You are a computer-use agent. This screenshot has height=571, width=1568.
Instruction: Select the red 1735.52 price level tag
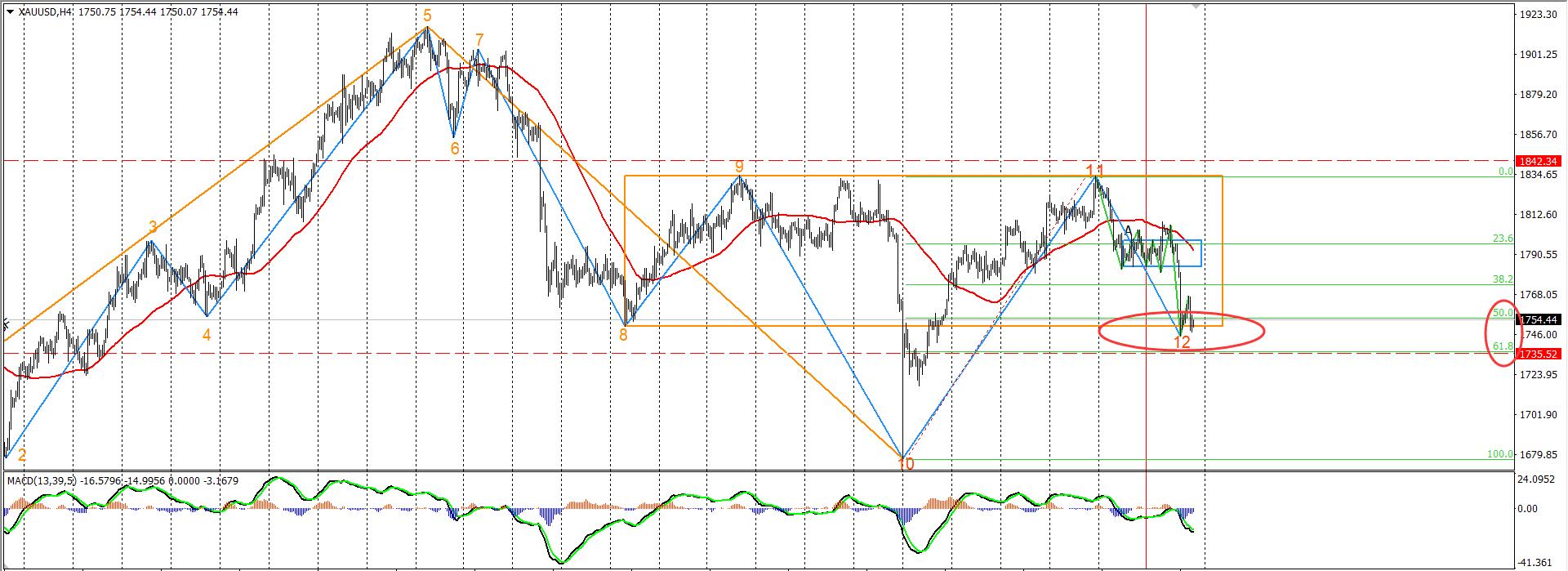point(1538,354)
